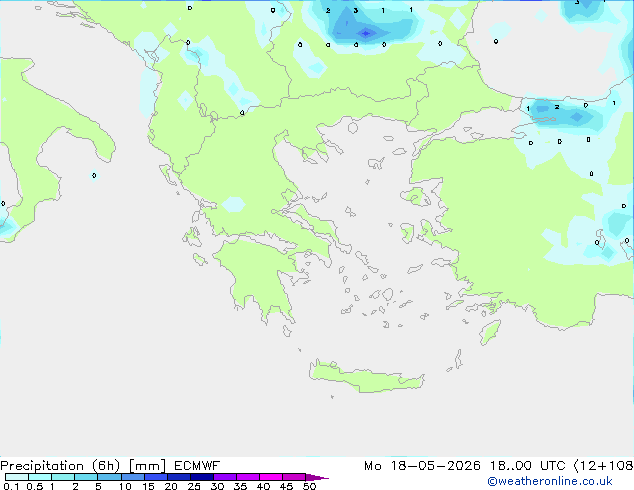This screenshot has width=634, height=490.
Task: Click the 15–20 mm legend color swatch
Action: [x=155, y=477]
